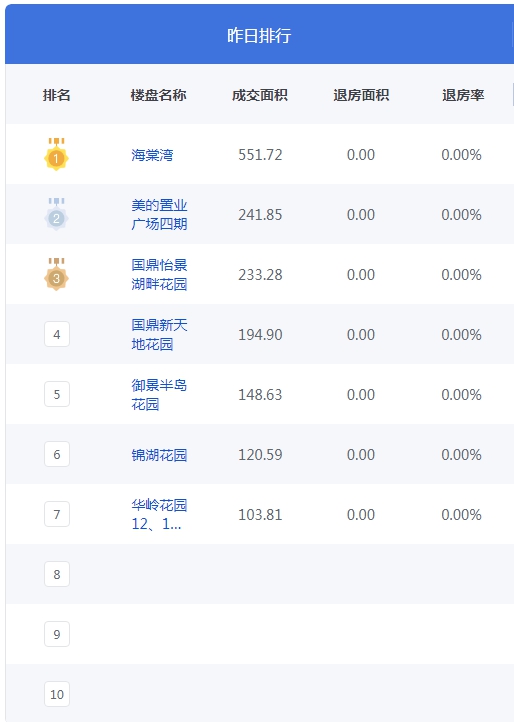Image resolution: width=514 pixels, height=722 pixels.
Task: Select the rank 6 number badge
Action: pos(57,454)
